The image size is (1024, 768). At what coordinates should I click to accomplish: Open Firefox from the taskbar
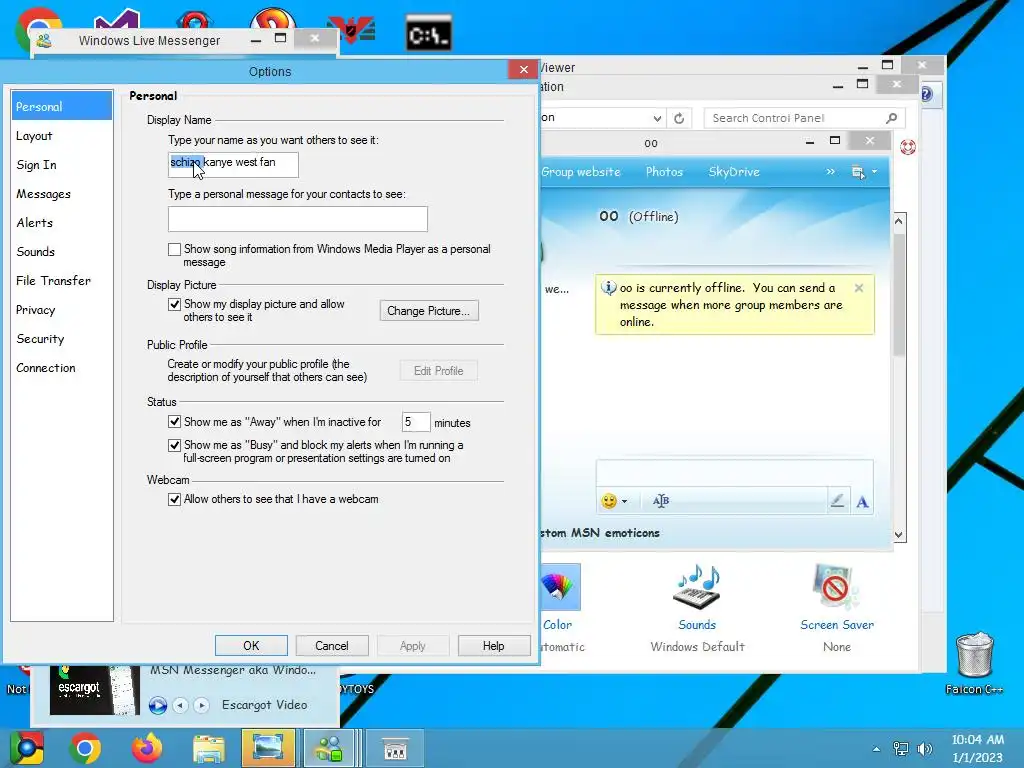pos(147,748)
